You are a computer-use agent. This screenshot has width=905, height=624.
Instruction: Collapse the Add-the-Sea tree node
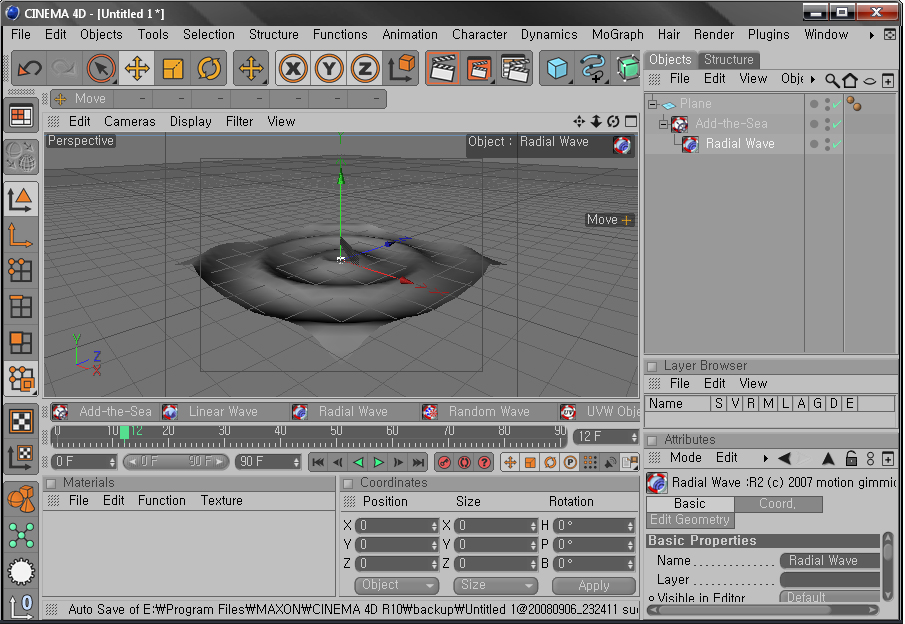[664, 124]
